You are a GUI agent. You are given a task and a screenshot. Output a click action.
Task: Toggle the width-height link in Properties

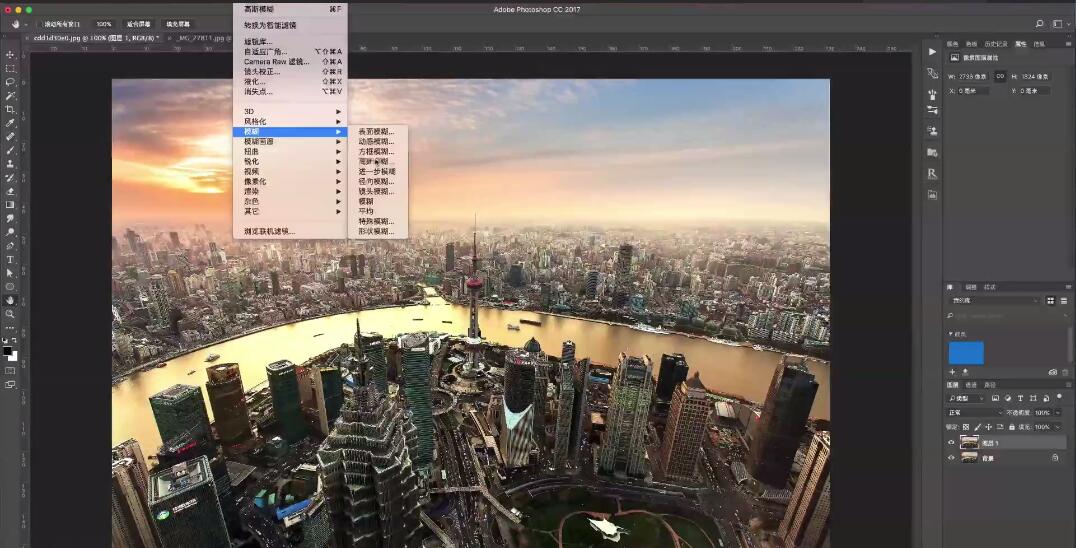click(1000, 77)
